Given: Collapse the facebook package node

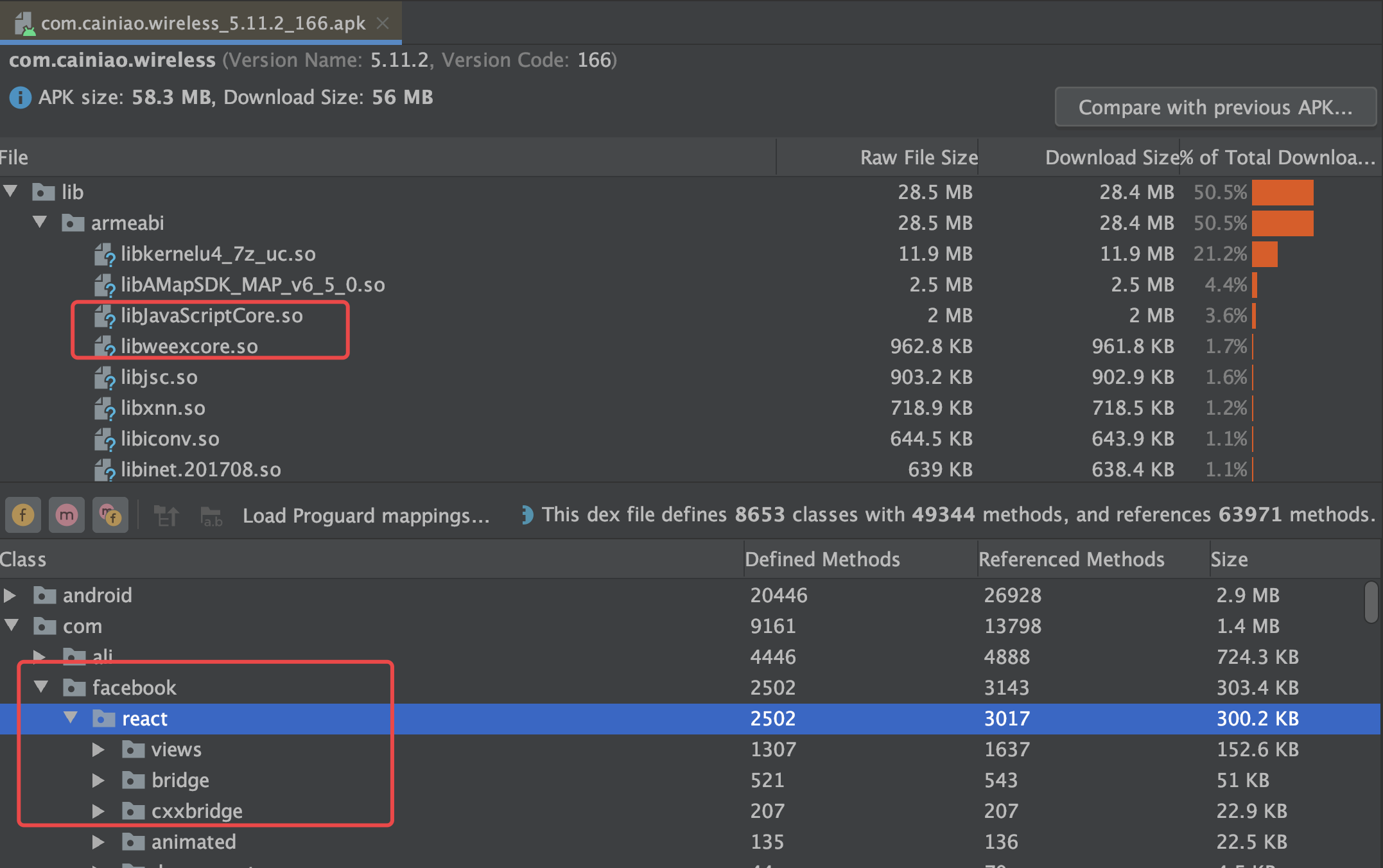Looking at the screenshot, I should pos(41,687).
